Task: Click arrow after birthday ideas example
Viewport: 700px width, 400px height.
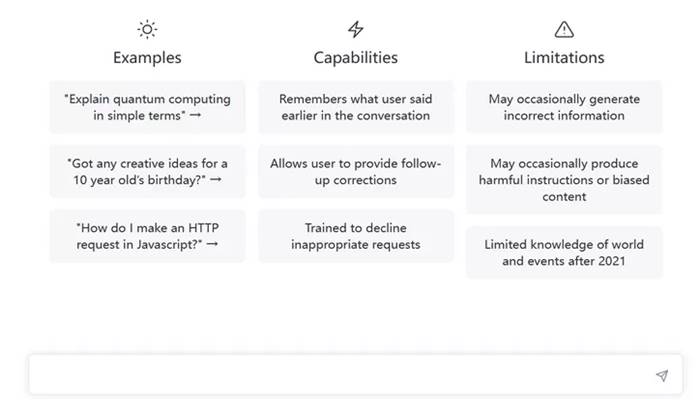Action: pos(216,179)
